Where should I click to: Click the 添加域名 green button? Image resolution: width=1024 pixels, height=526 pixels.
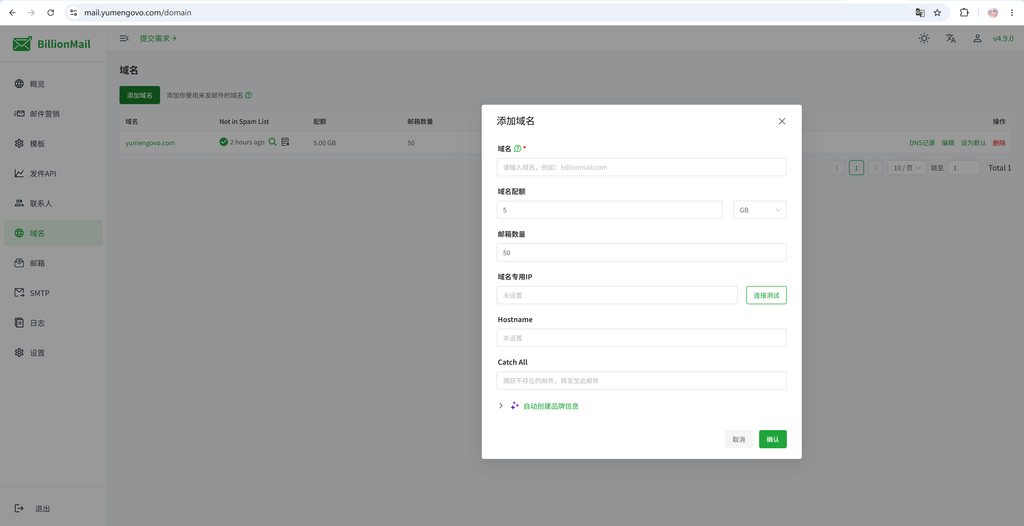click(x=140, y=95)
